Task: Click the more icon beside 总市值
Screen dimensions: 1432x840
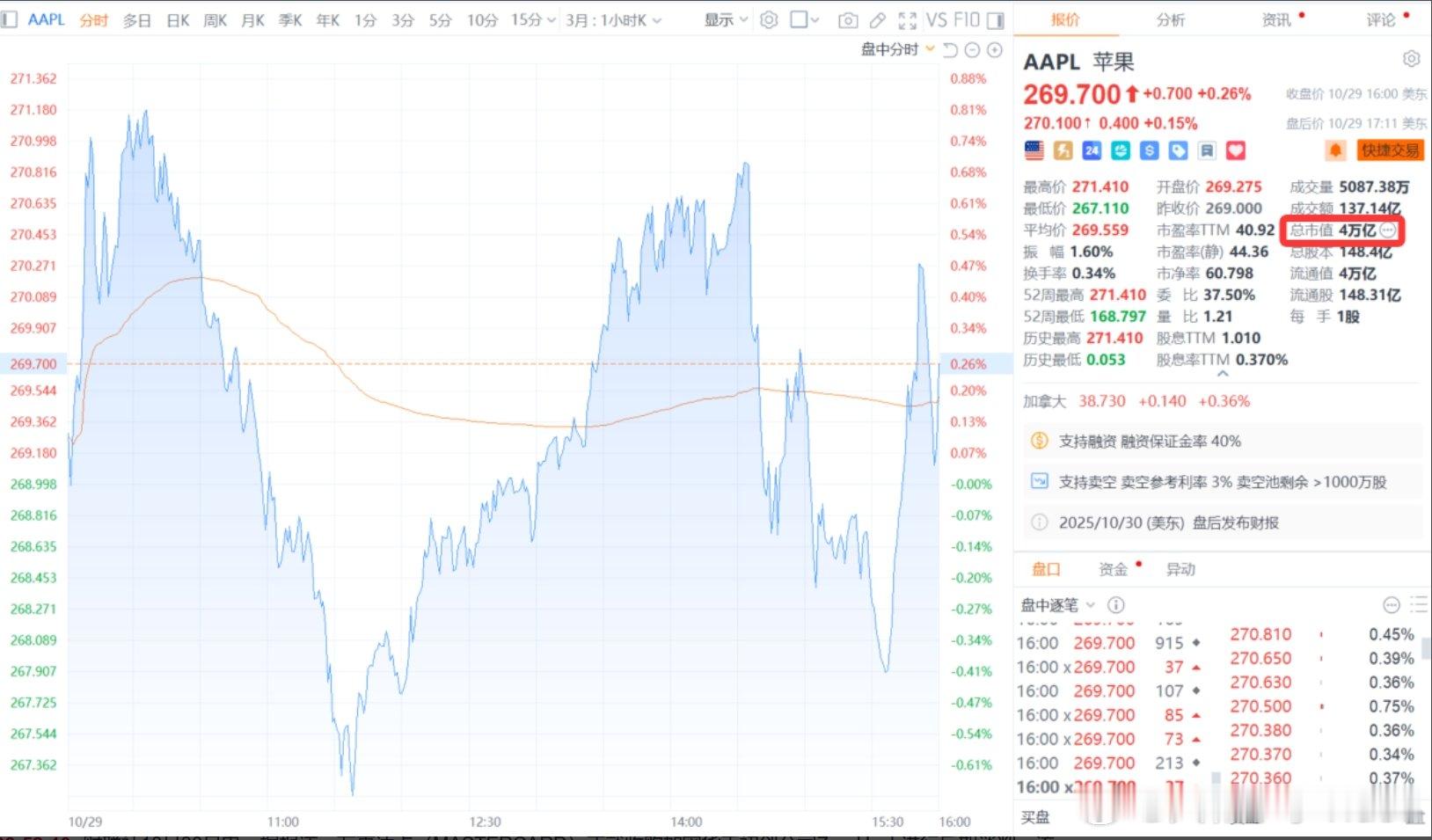Action: tap(1388, 230)
